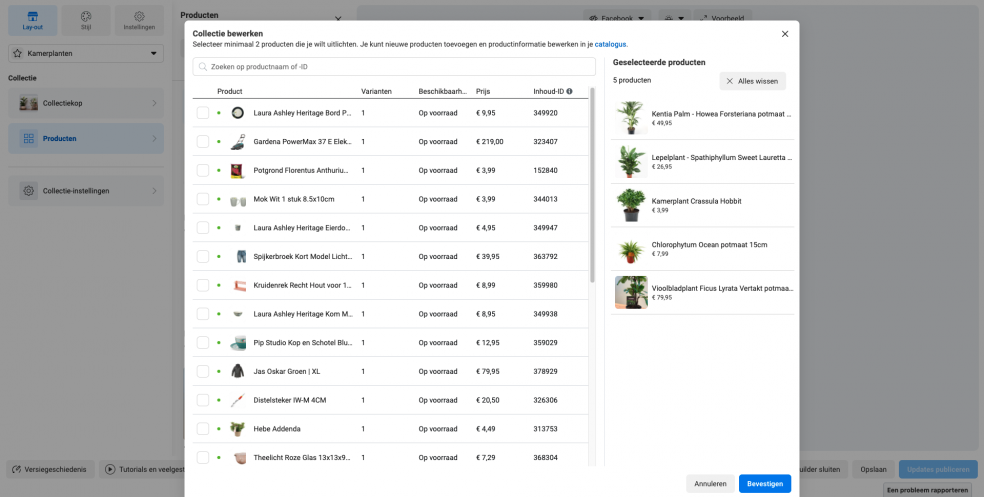Click Een probleem rapporteren
This screenshot has height=497, width=984.
[928, 489]
